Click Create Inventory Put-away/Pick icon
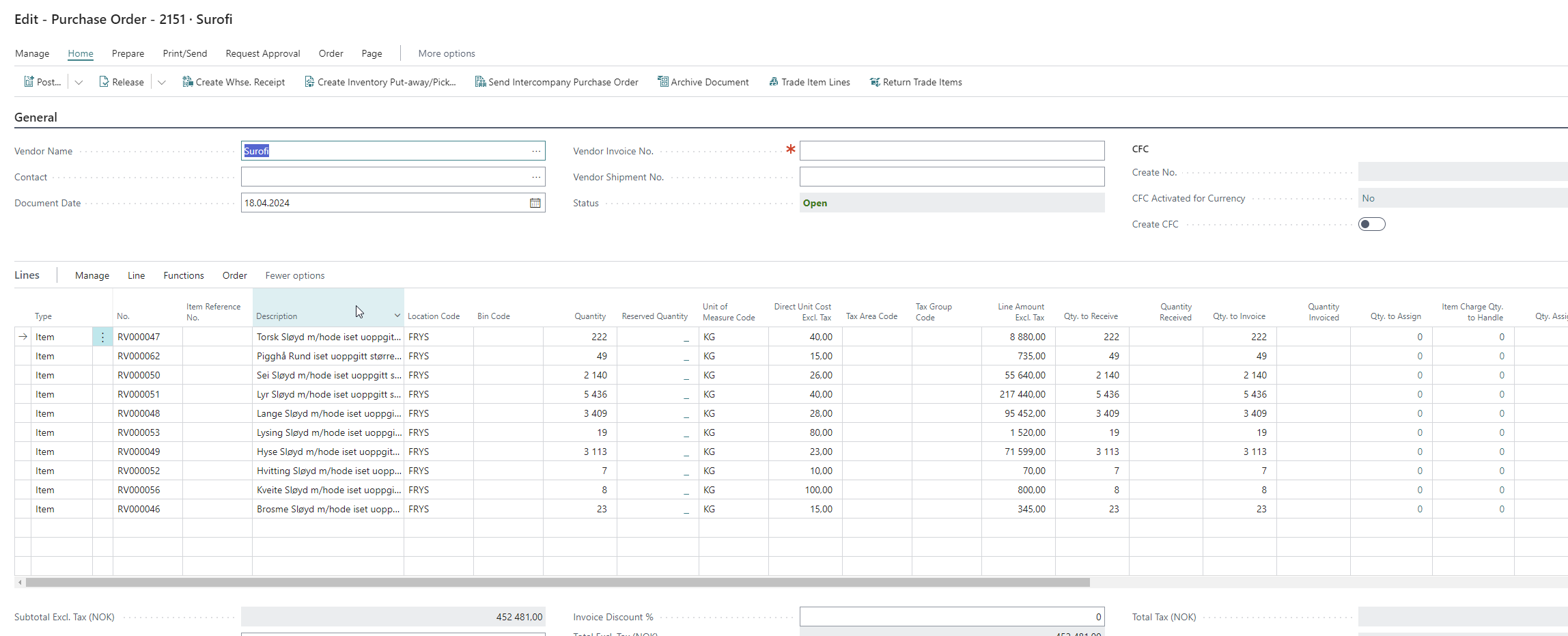1568x636 pixels. pos(309,82)
